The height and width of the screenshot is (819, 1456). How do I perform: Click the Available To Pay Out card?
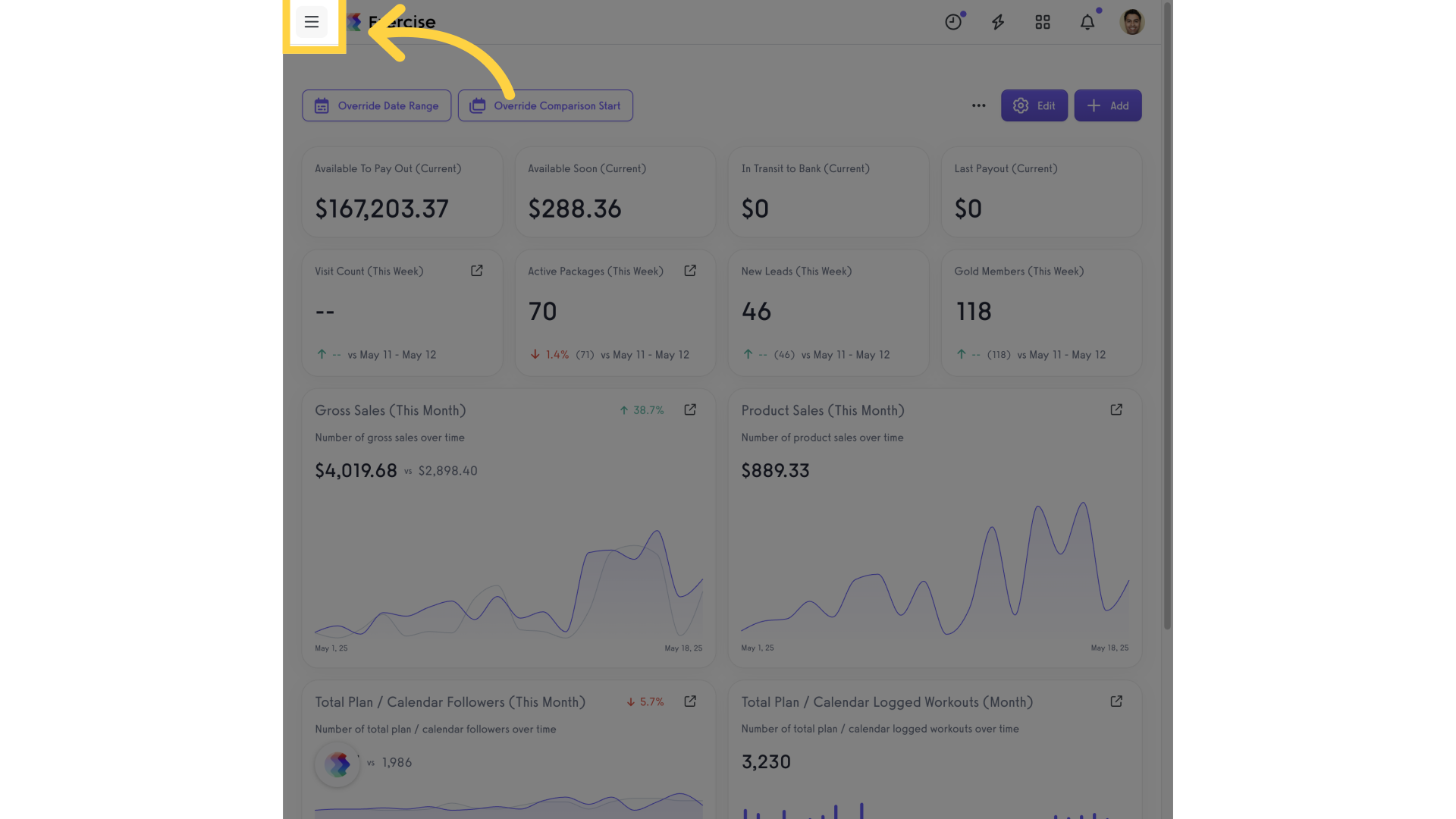point(403,192)
